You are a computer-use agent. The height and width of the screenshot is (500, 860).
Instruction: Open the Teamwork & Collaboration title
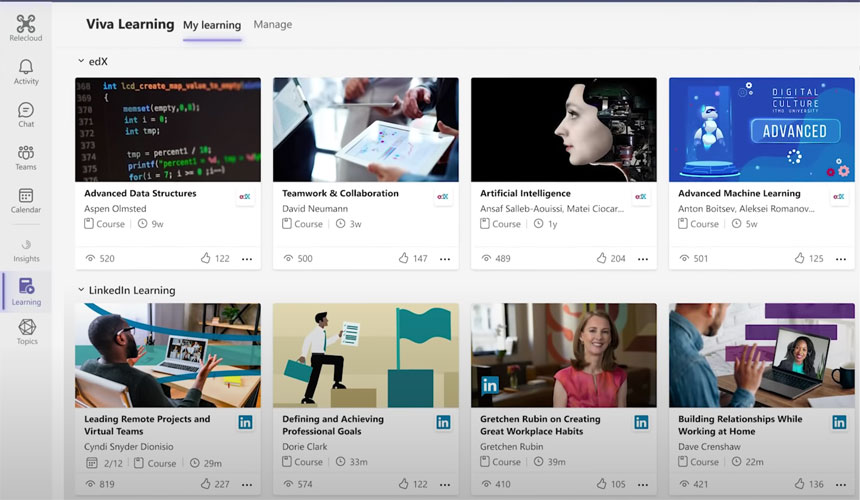coord(340,193)
